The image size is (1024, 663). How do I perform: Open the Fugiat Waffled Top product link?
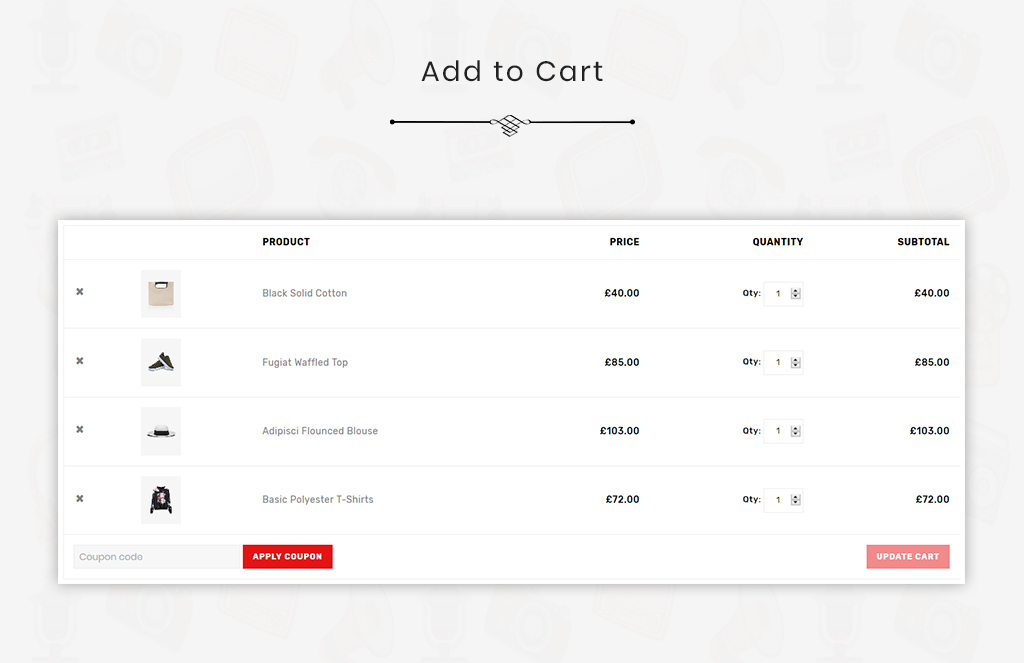point(305,362)
